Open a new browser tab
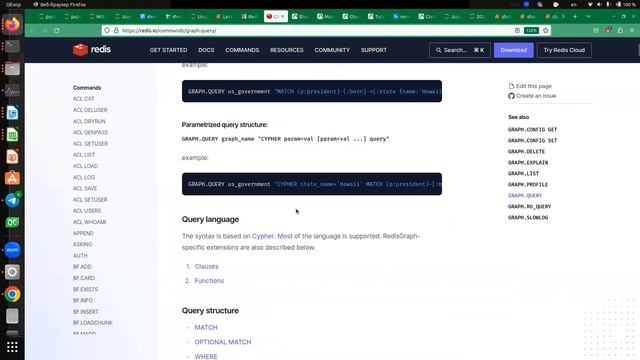This screenshot has width=640, height=360. point(575,17)
